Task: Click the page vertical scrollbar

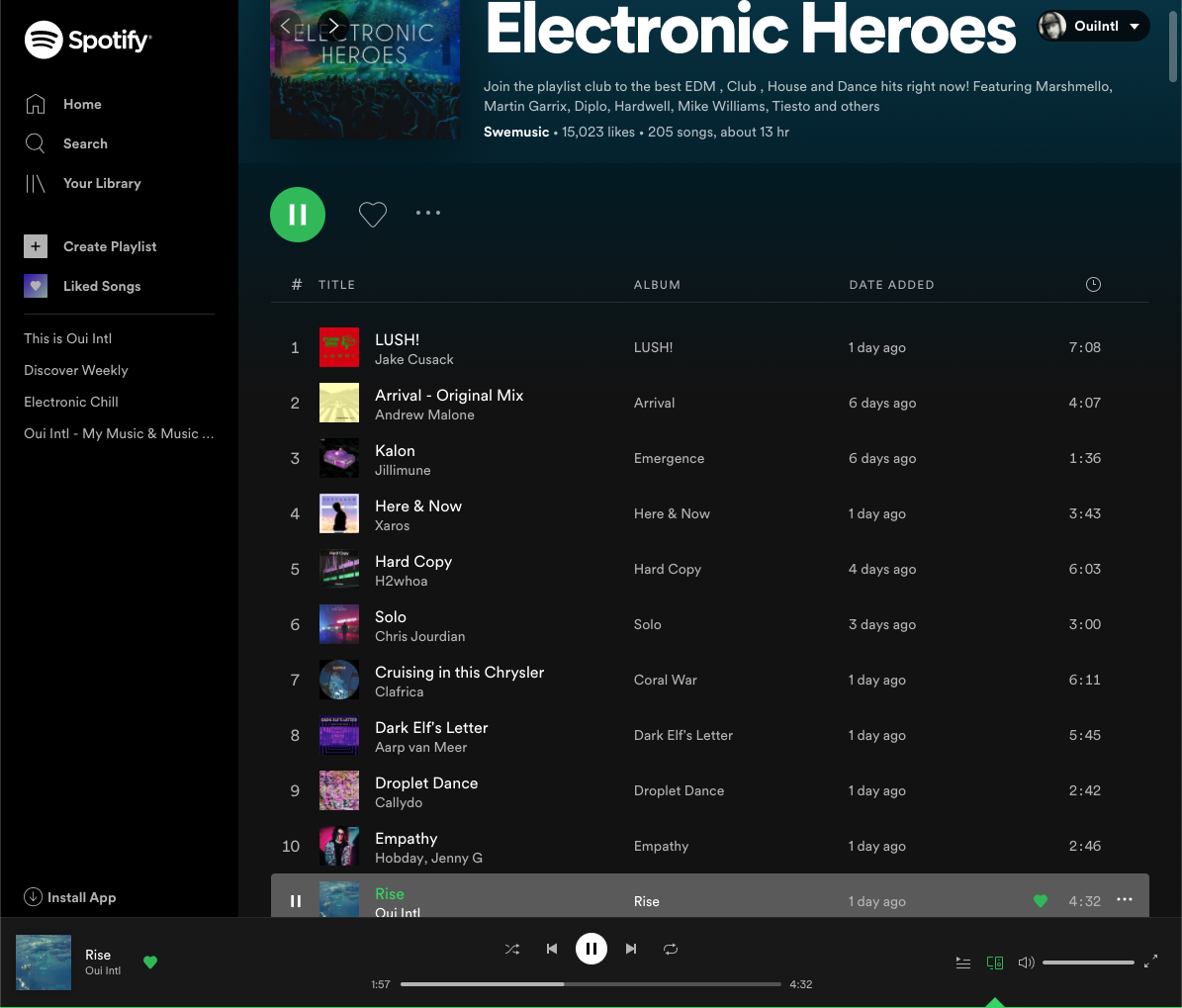Action: point(1173,46)
